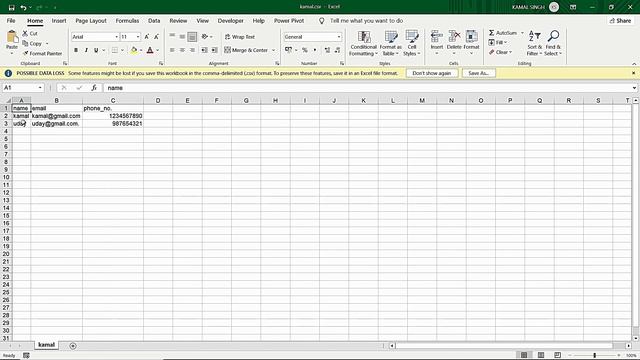This screenshot has height=360, width=640.
Task: Open the Arial font name dropdown
Action: (x=116, y=37)
